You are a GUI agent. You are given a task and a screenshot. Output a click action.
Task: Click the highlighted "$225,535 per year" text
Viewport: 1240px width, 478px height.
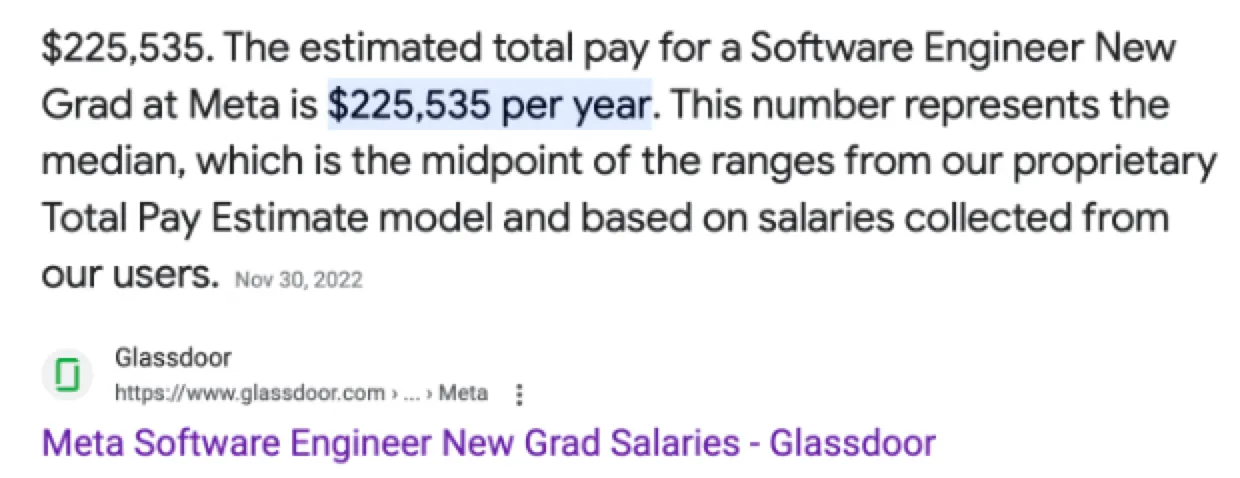[x=490, y=104]
